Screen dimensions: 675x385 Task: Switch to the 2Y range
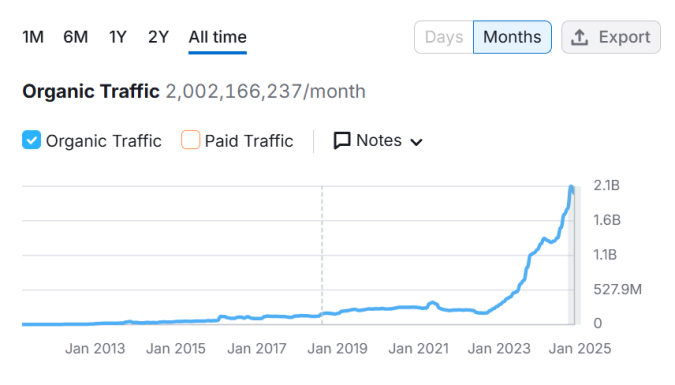[x=158, y=37]
